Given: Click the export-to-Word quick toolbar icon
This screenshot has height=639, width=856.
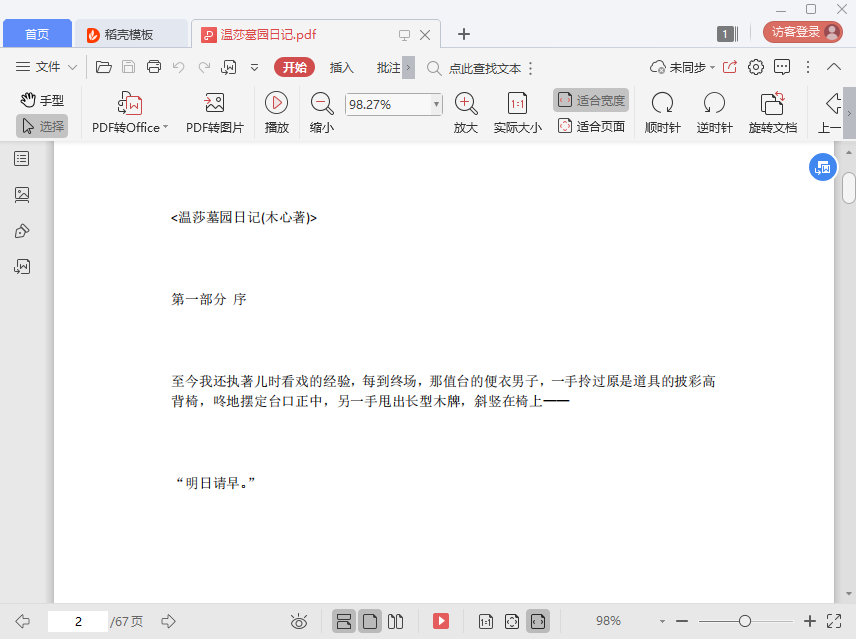Looking at the screenshot, I should click(229, 67).
